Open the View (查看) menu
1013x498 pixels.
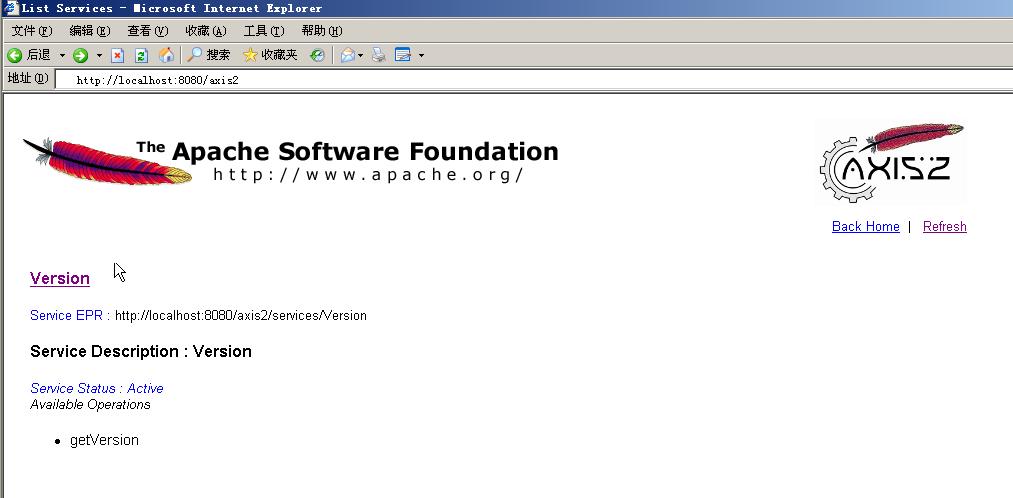coord(147,31)
